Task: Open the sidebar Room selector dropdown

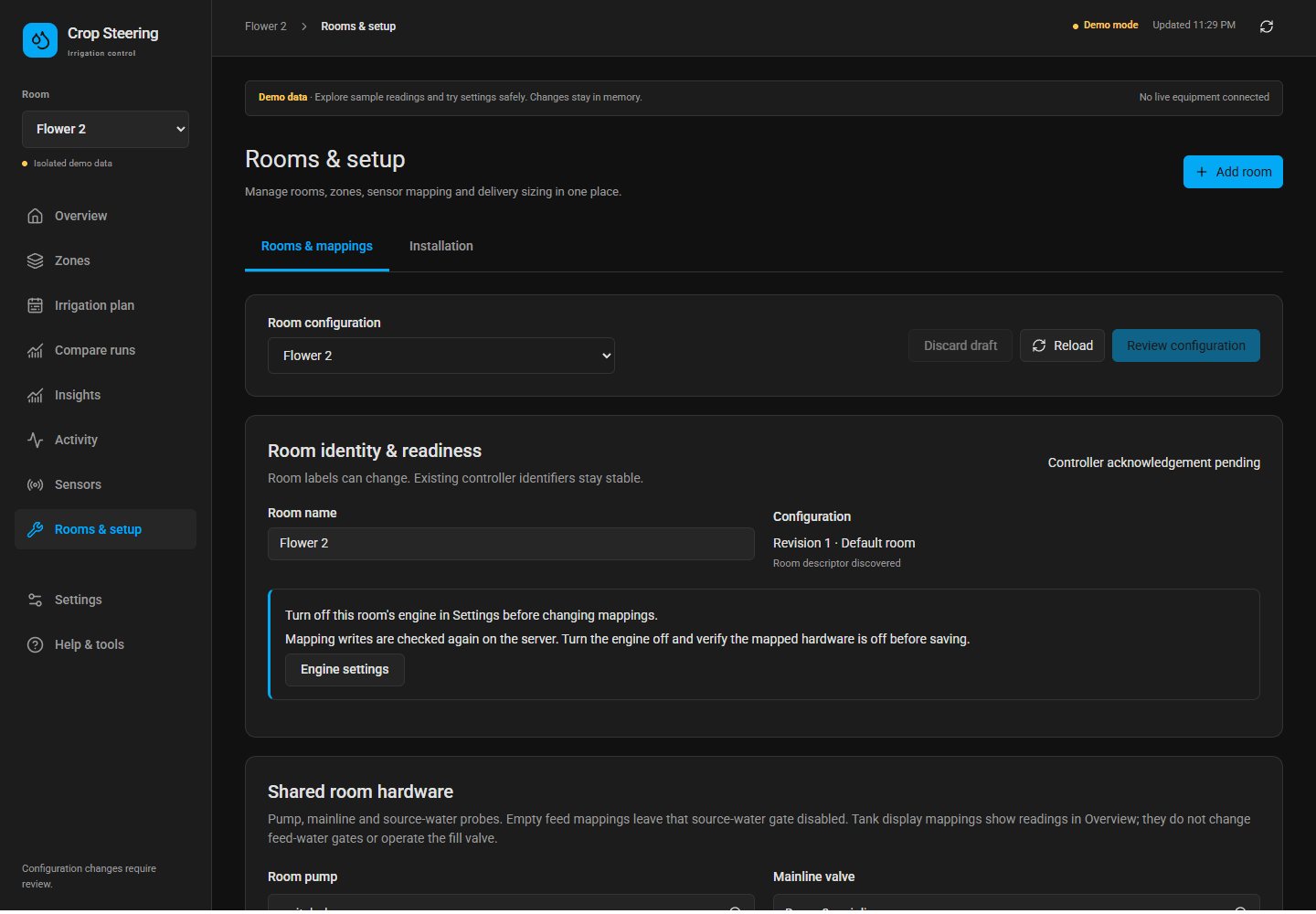Action: tap(105, 129)
